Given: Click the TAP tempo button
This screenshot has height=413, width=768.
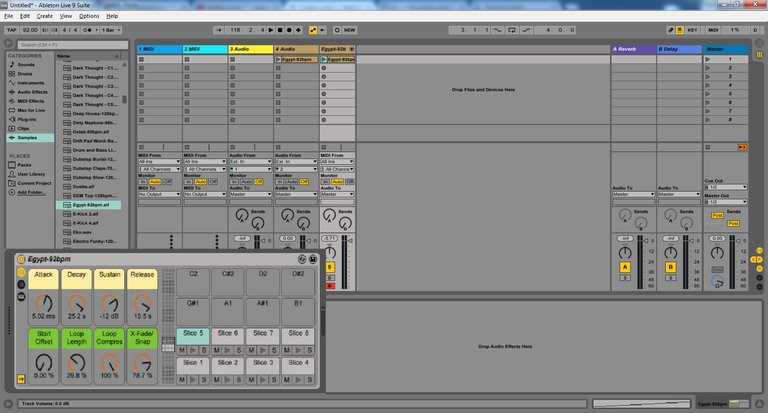Looking at the screenshot, I should point(12,30).
